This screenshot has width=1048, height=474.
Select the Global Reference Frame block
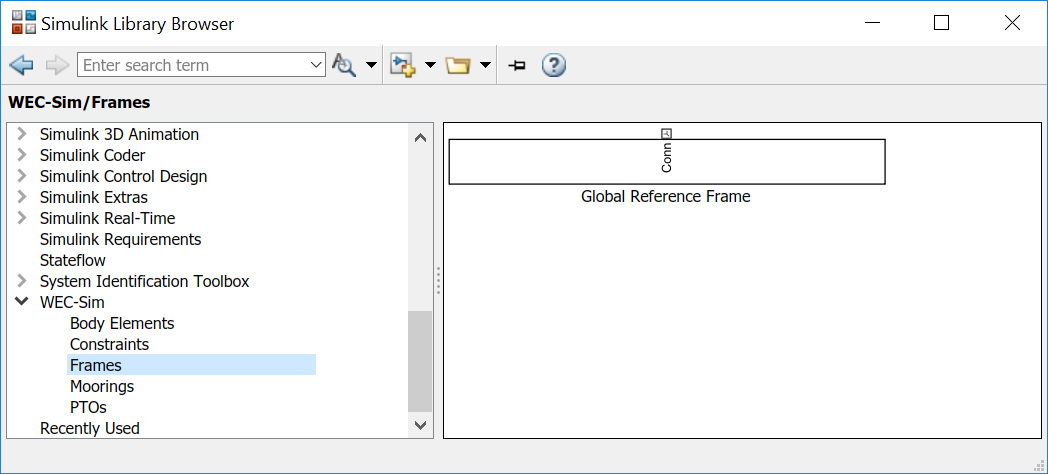pyautogui.click(x=667, y=162)
